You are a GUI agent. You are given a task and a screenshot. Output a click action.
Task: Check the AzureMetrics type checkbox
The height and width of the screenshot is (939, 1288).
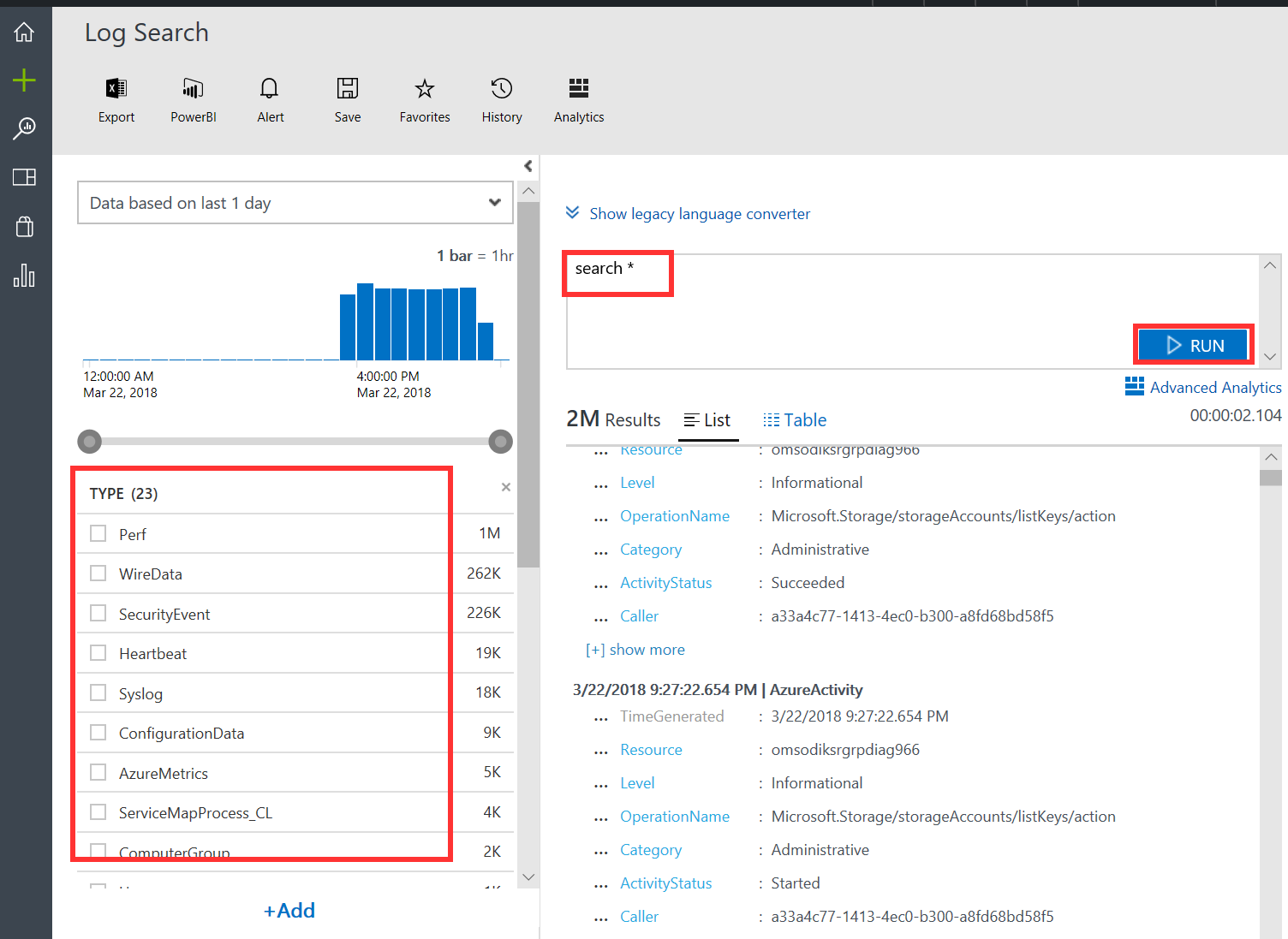coord(98,772)
